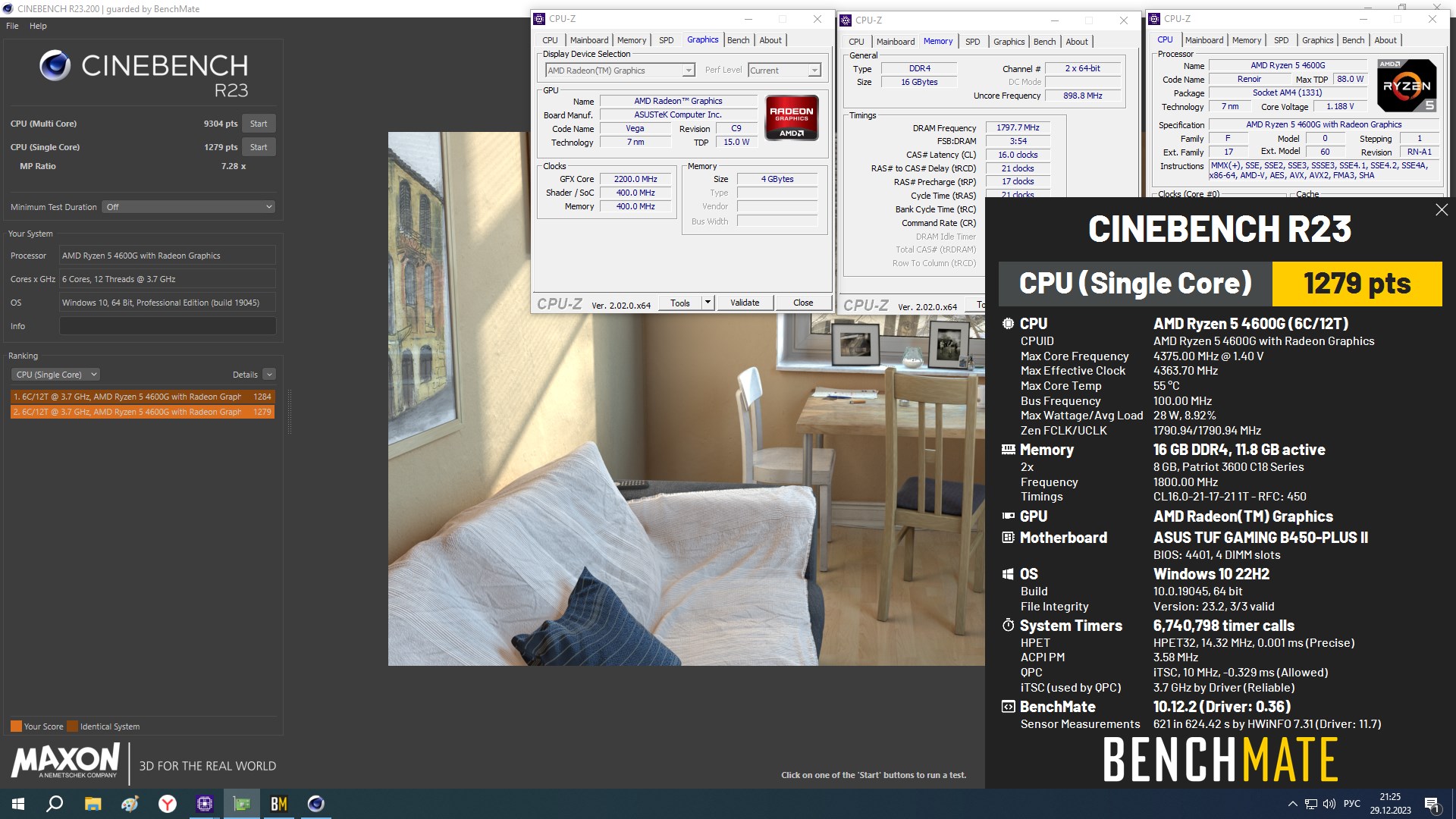Image resolution: width=1456 pixels, height=819 pixels.
Task: Close BenchMate result overlay X
Action: (1442, 210)
